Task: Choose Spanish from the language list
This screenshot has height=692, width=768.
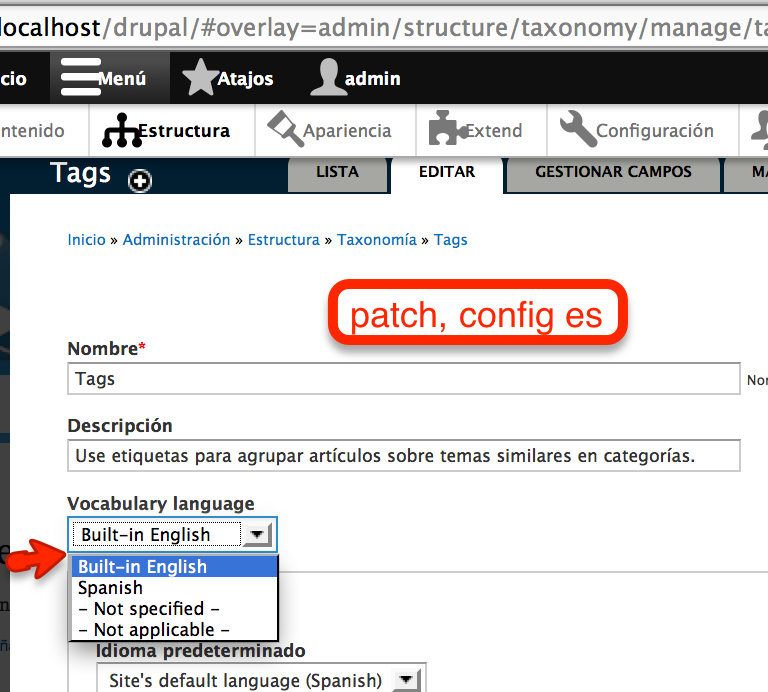Action: [x=175, y=588]
